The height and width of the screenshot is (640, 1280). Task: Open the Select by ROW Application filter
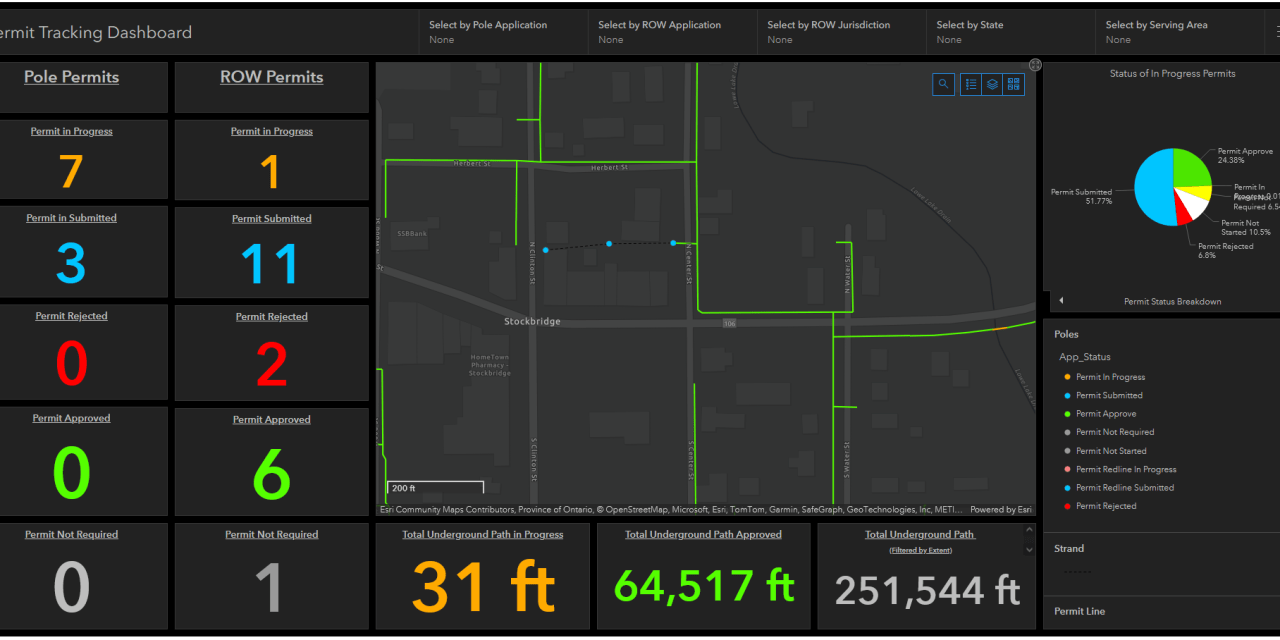pos(672,32)
